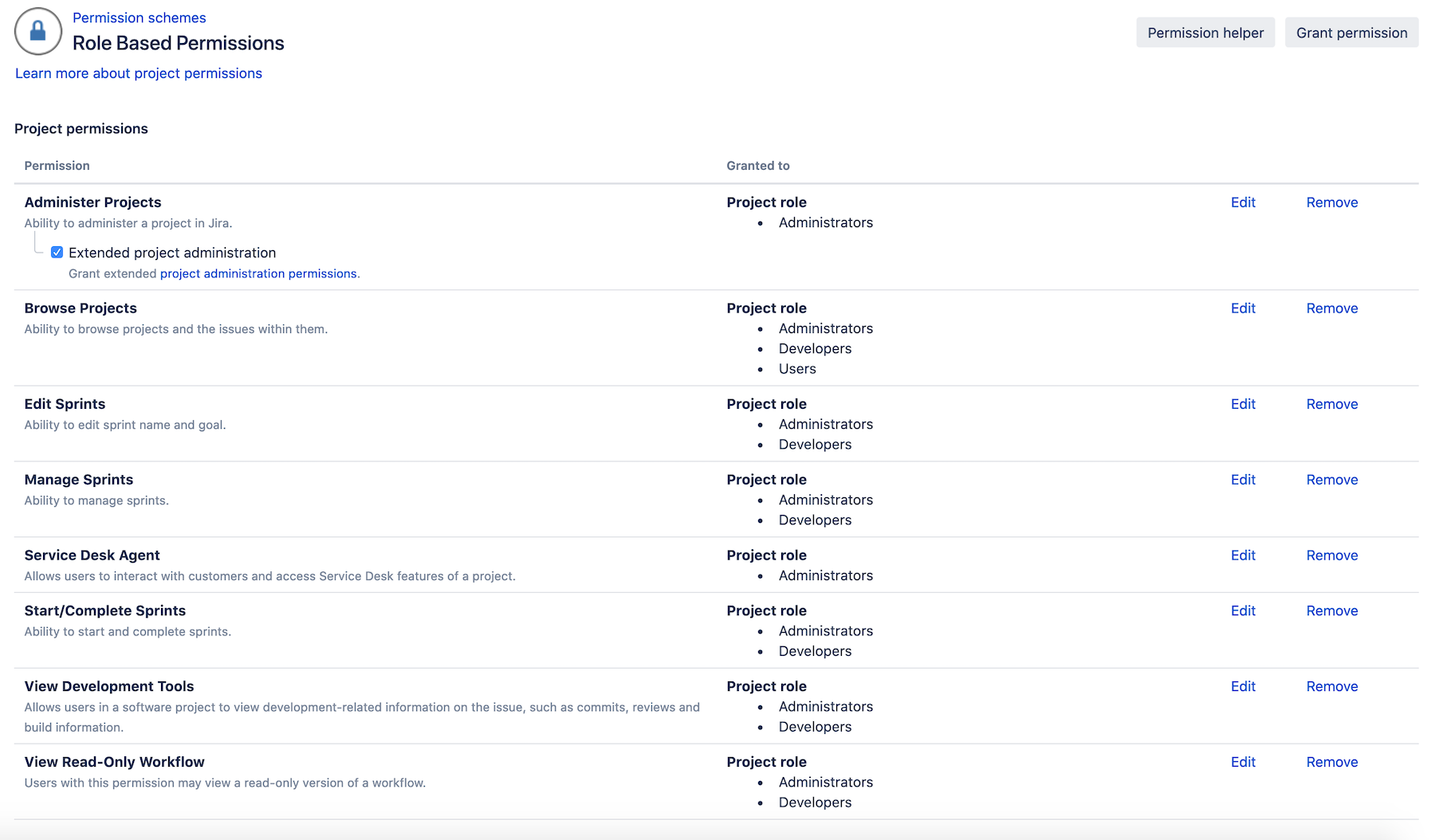1435x840 pixels.
Task: Click the Grant permission button
Action: point(1351,33)
